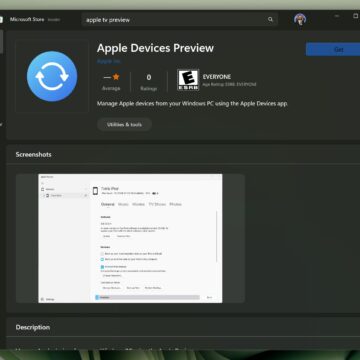
Task: Click the Apple Devices Preview app icon
Action: (x=52, y=76)
